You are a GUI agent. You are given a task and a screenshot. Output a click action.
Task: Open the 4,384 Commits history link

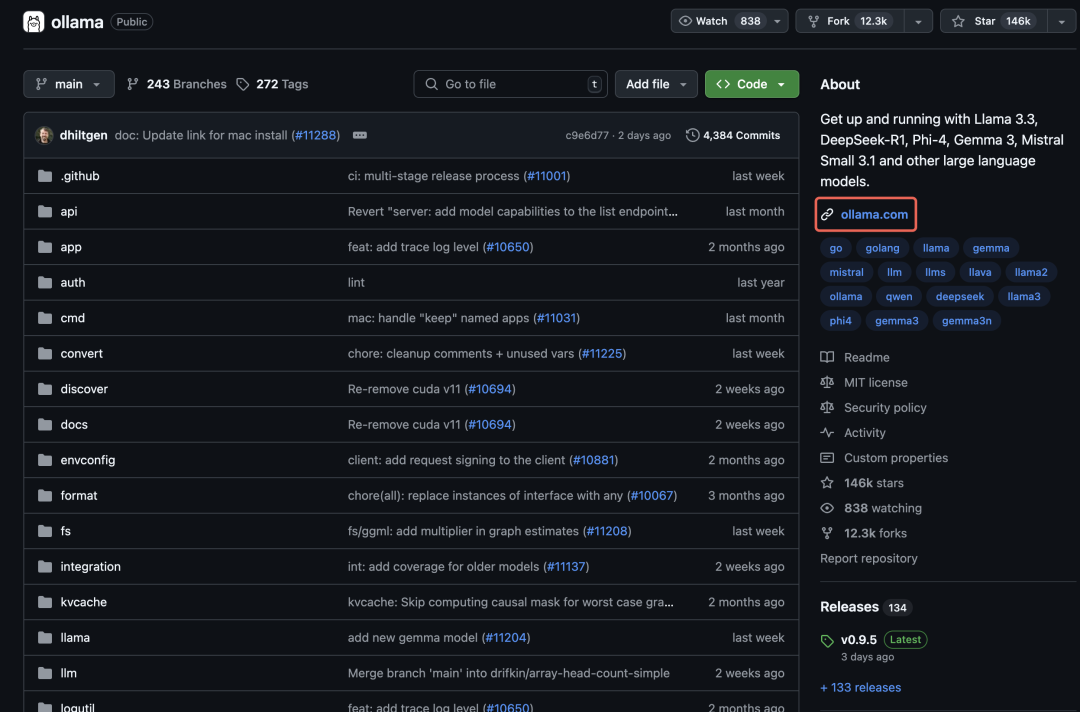tap(733, 135)
